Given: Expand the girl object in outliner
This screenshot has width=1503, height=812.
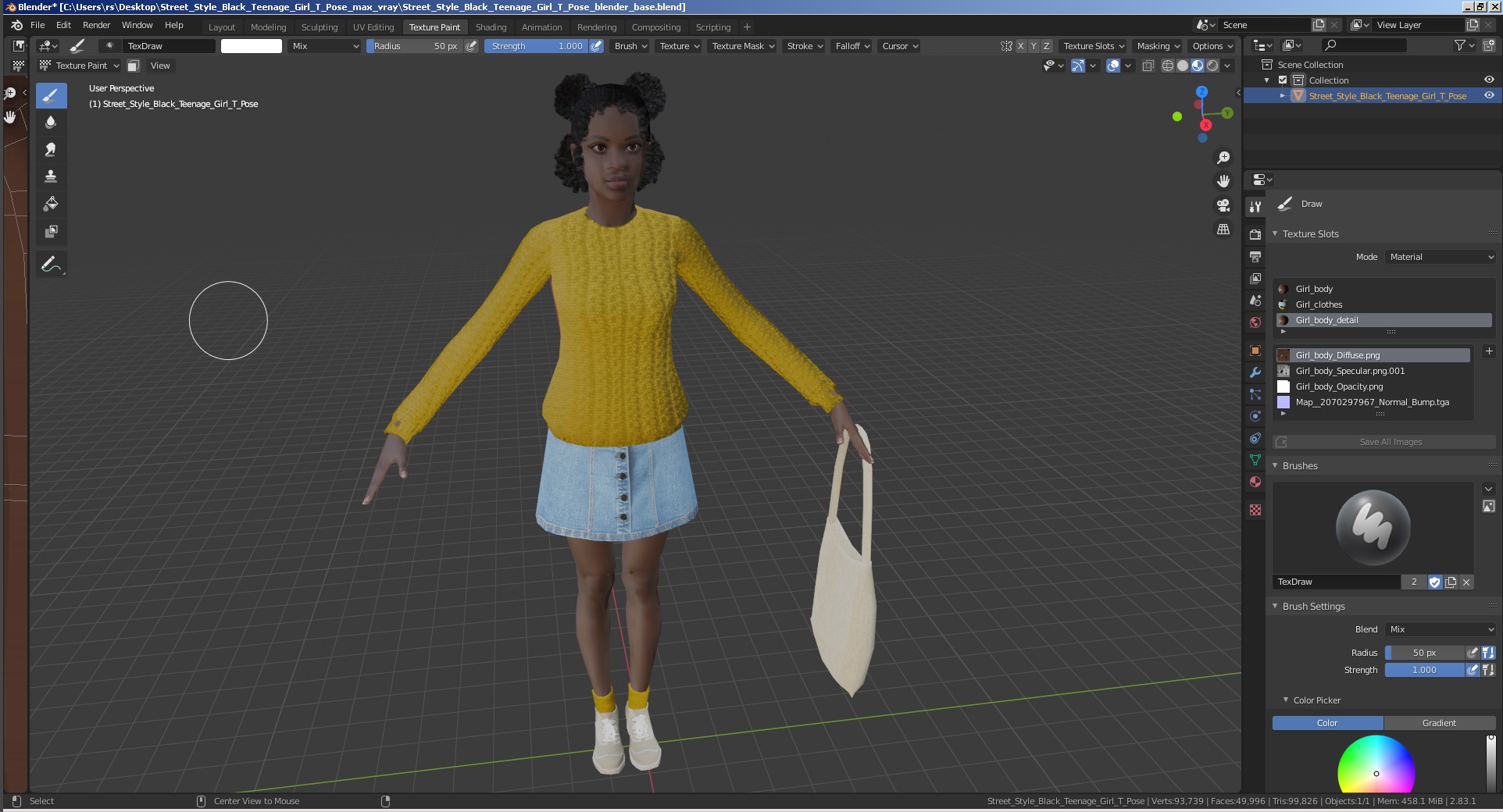Looking at the screenshot, I should tap(1282, 95).
